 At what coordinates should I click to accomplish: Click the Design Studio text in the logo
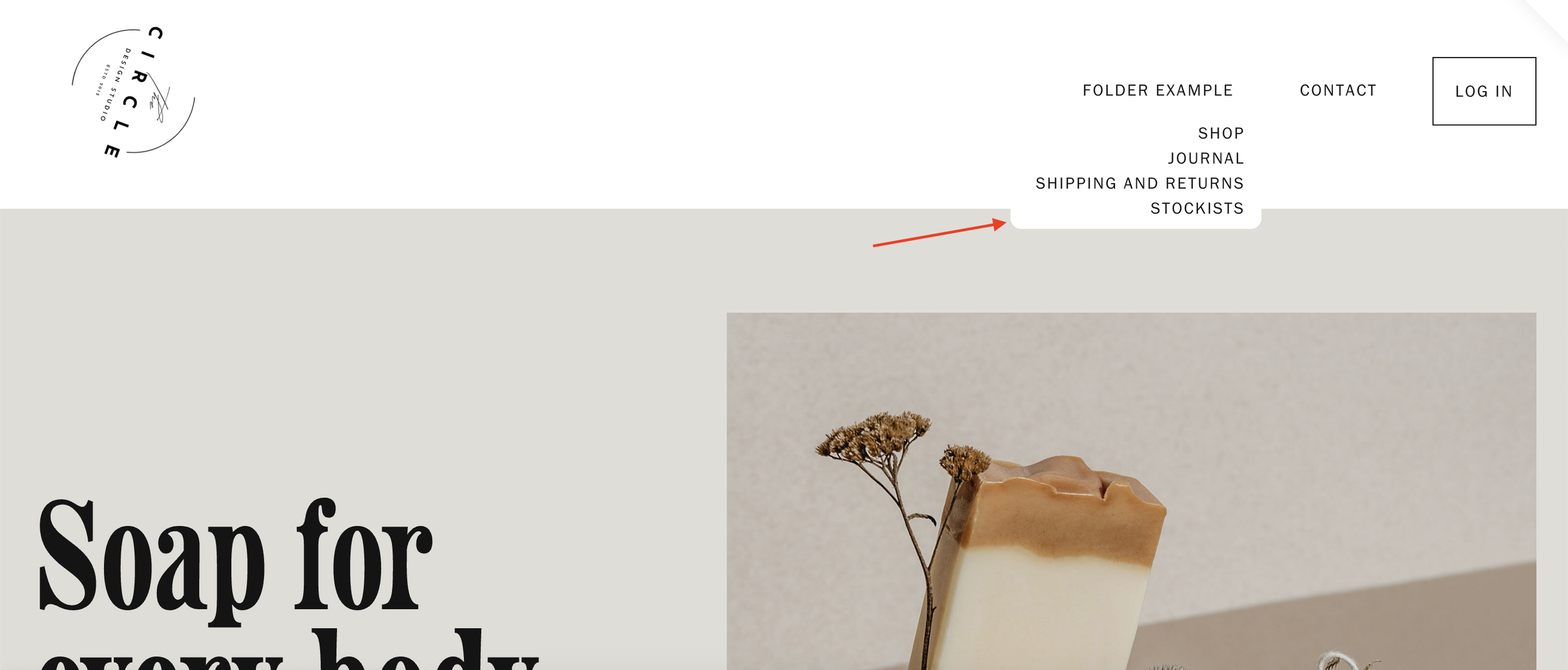tap(116, 85)
